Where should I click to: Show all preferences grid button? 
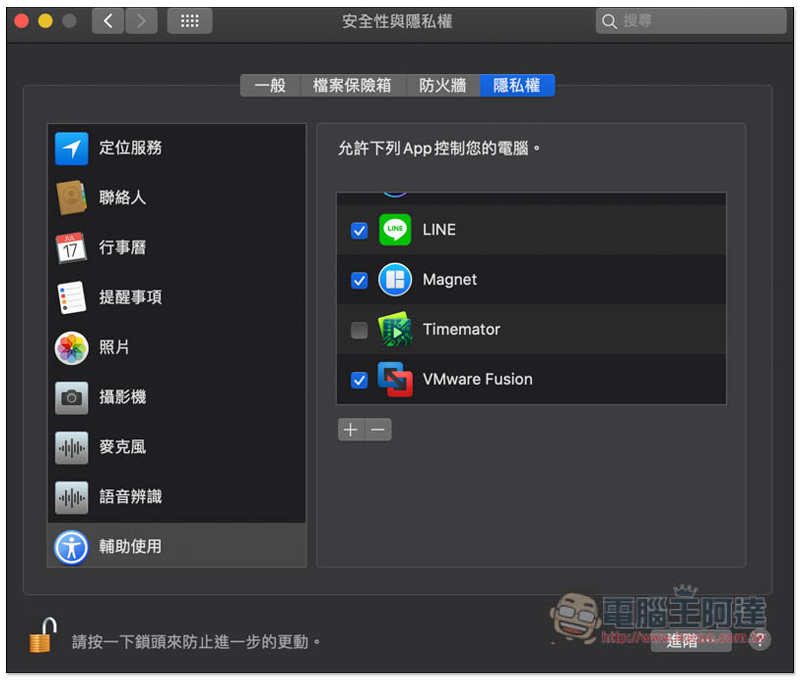click(190, 21)
